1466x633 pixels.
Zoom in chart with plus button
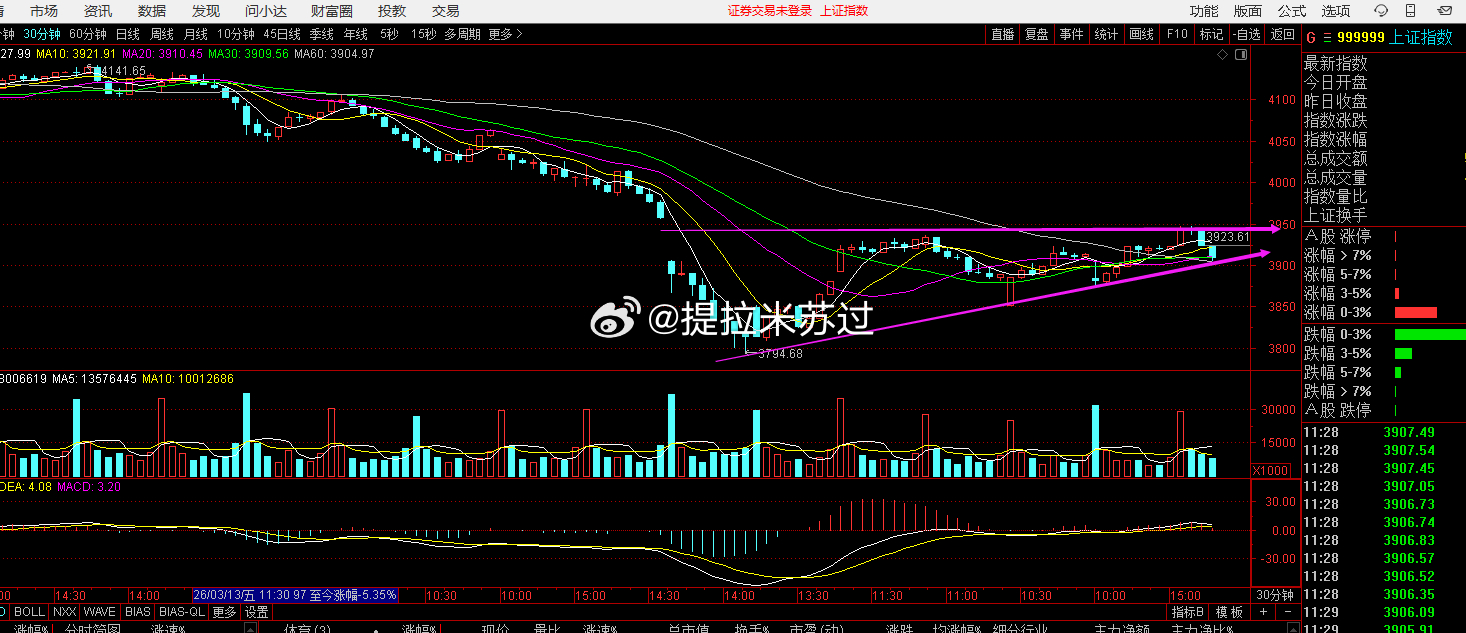pyautogui.click(x=1263, y=611)
